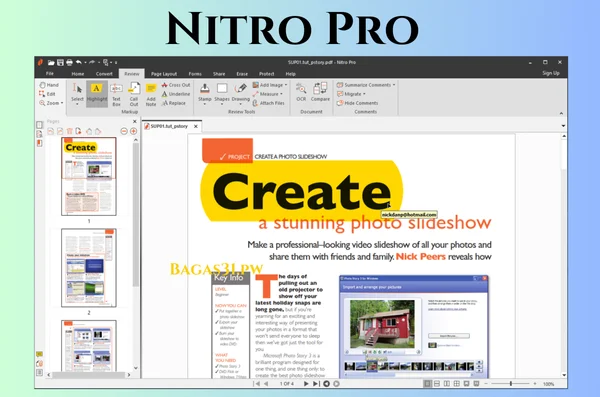Image resolution: width=600 pixels, height=397 pixels.
Task: Apply Underline markup
Action: point(176,94)
